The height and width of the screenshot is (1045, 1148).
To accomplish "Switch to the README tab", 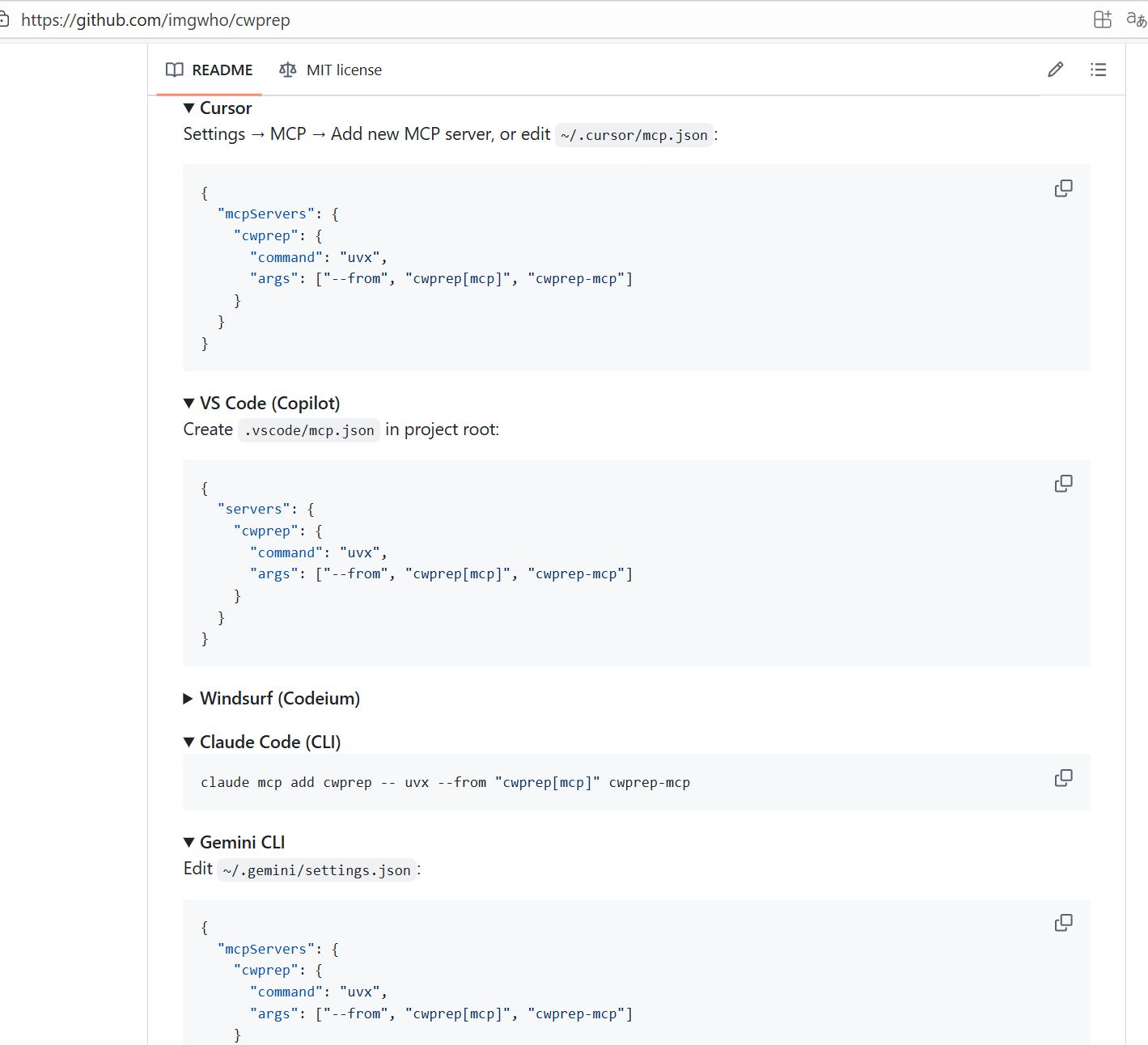I will point(210,70).
